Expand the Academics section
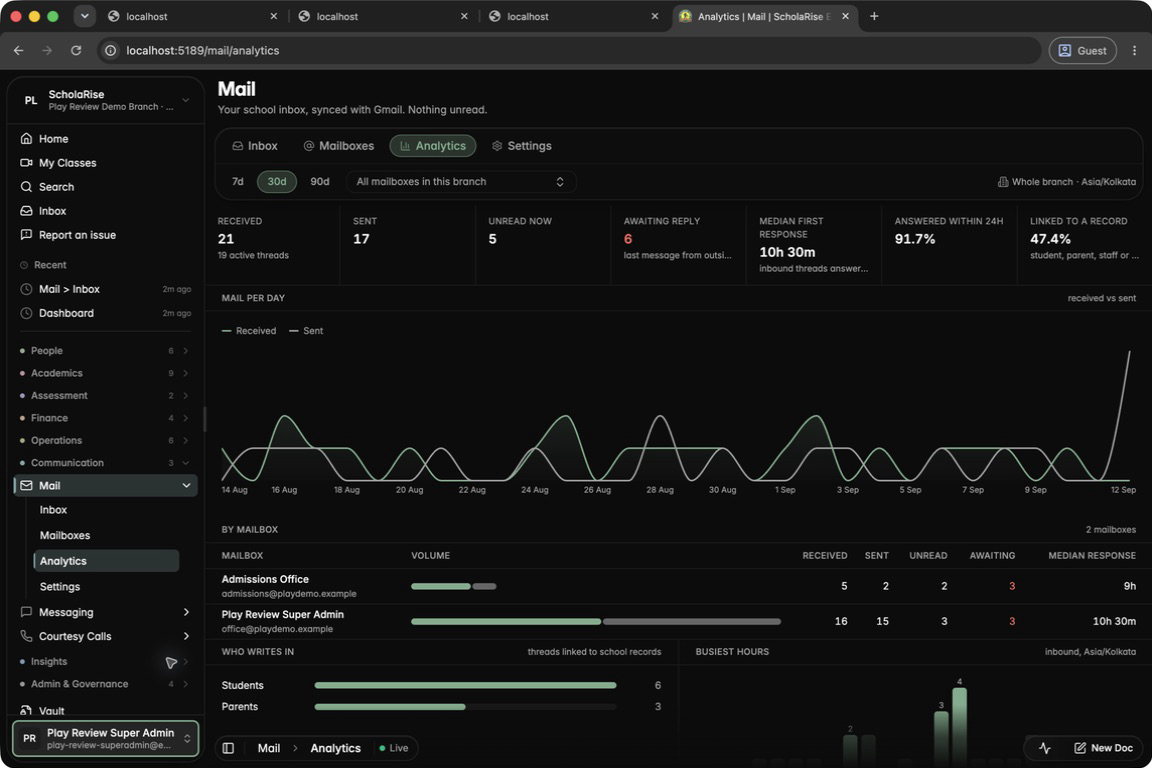This screenshot has width=1152, height=768. tap(105, 373)
